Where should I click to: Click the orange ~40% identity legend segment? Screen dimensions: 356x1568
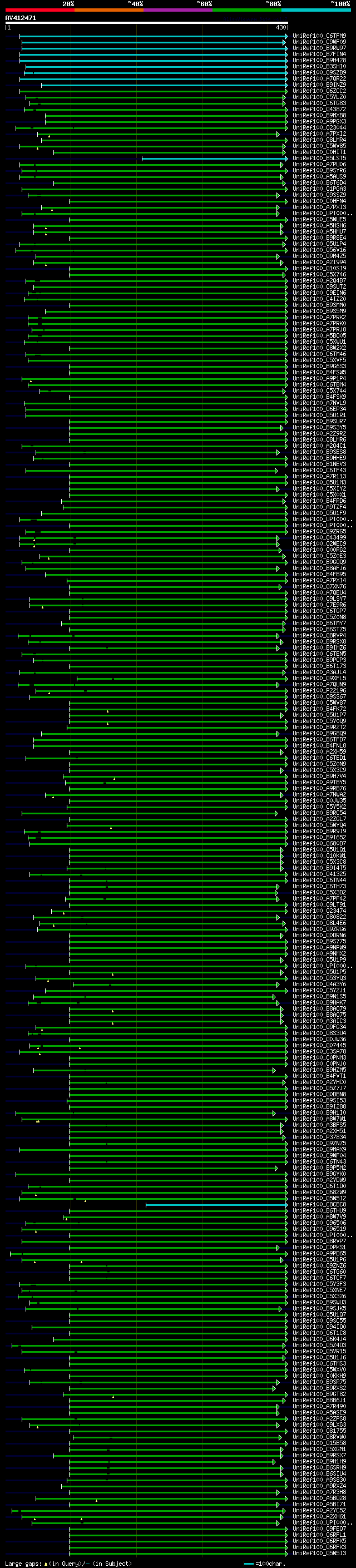(109, 10)
